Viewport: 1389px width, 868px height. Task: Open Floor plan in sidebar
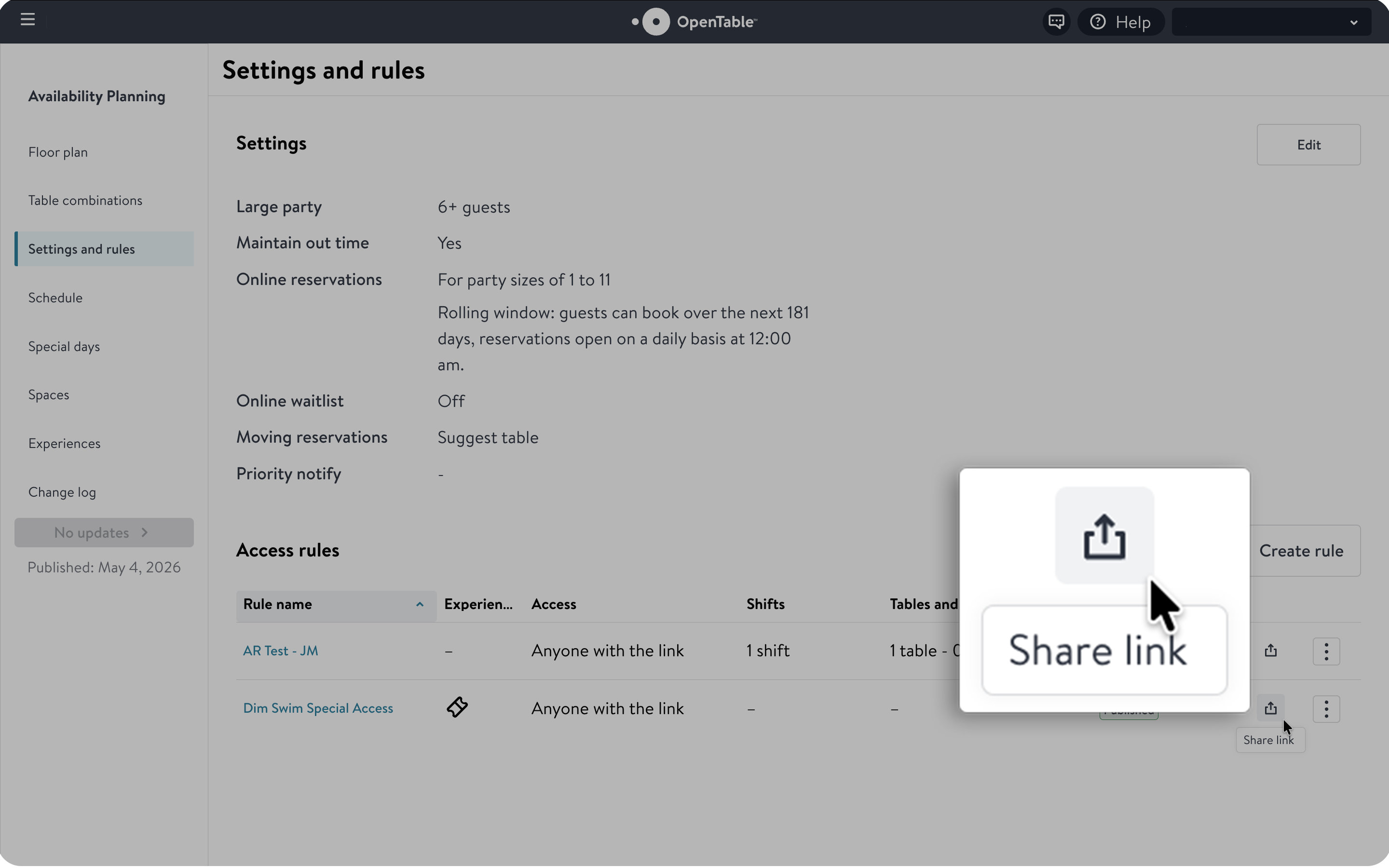point(58,152)
